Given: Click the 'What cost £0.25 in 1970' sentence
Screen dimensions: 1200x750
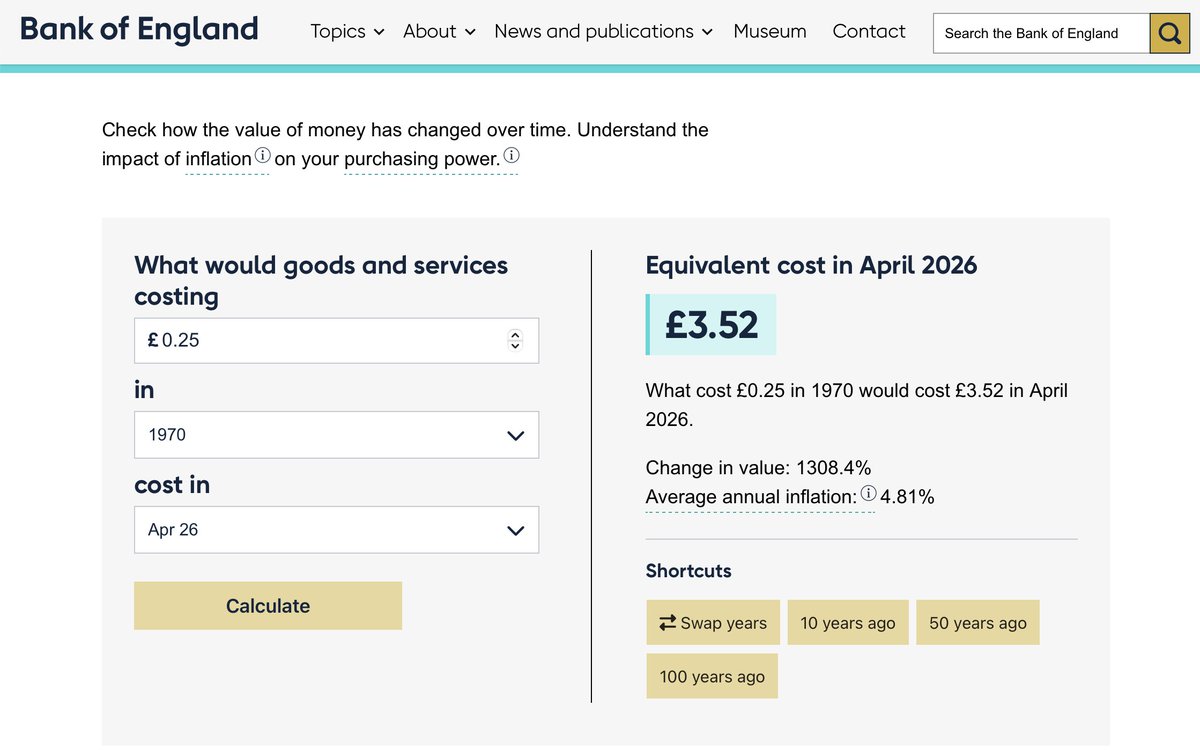Looking at the screenshot, I should 857,404.
